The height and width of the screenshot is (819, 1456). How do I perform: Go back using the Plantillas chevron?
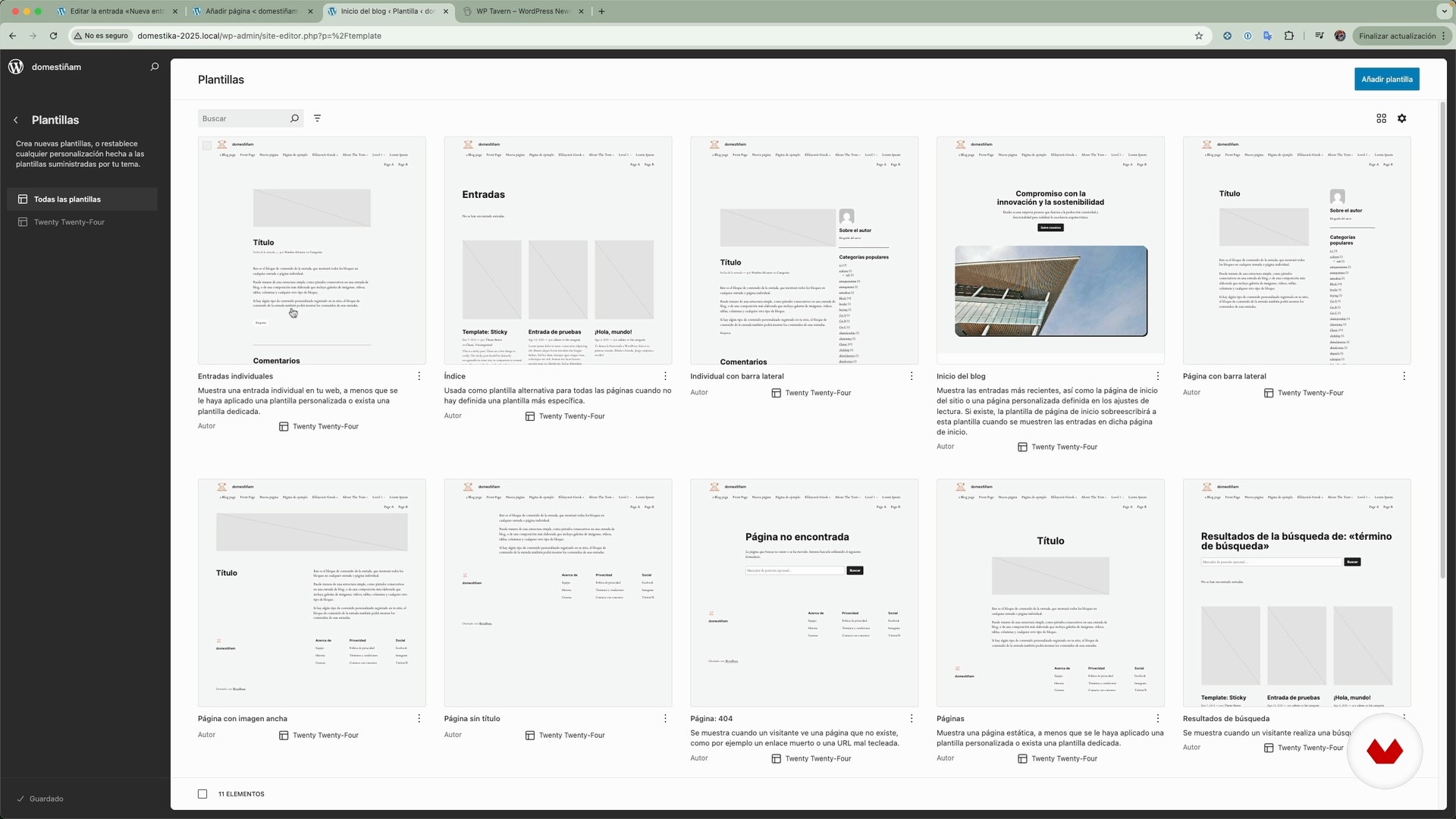point(16,120)
